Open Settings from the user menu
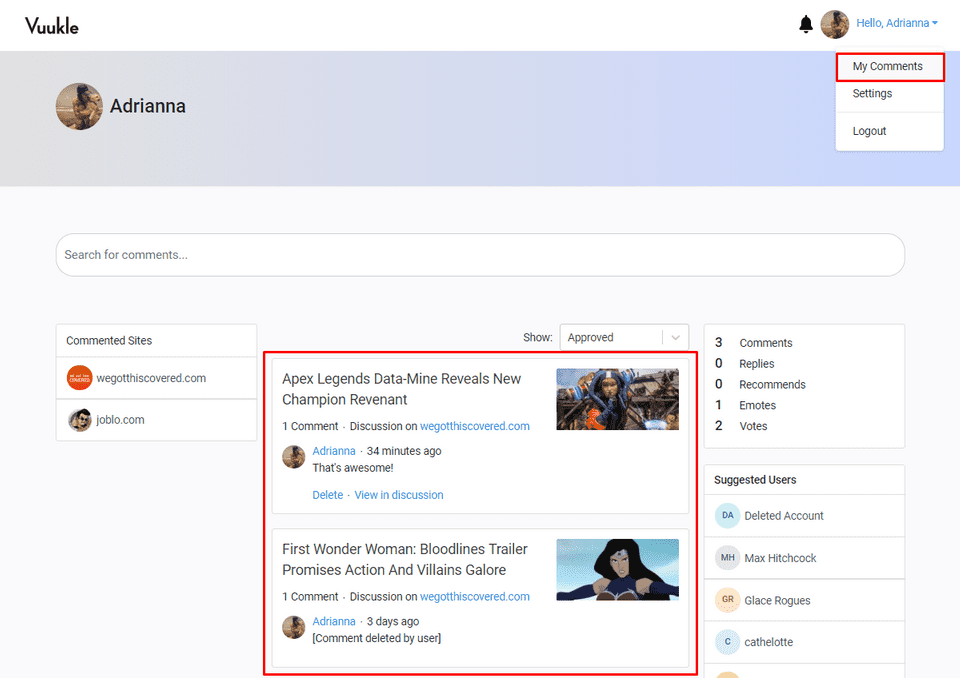Viewport: 960px width, 678px height. [x=872, y=94]
